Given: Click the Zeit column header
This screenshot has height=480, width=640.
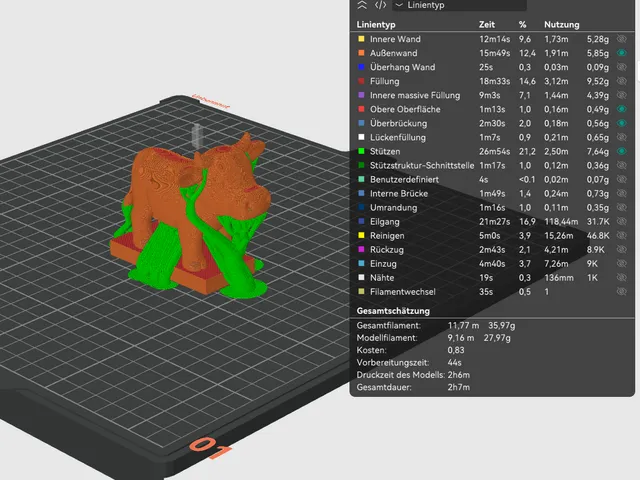Looking at the screenshot, I should [x=487, y=24].
